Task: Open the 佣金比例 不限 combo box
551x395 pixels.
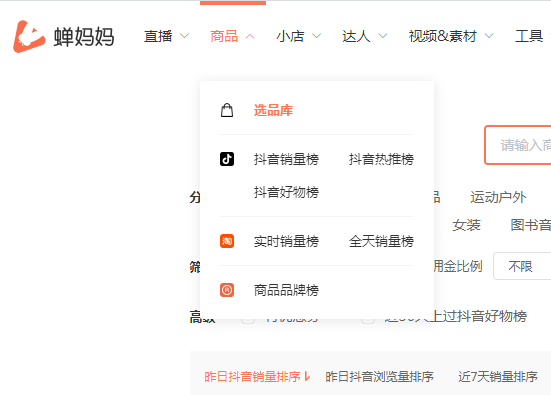Action: coord(522,266)
